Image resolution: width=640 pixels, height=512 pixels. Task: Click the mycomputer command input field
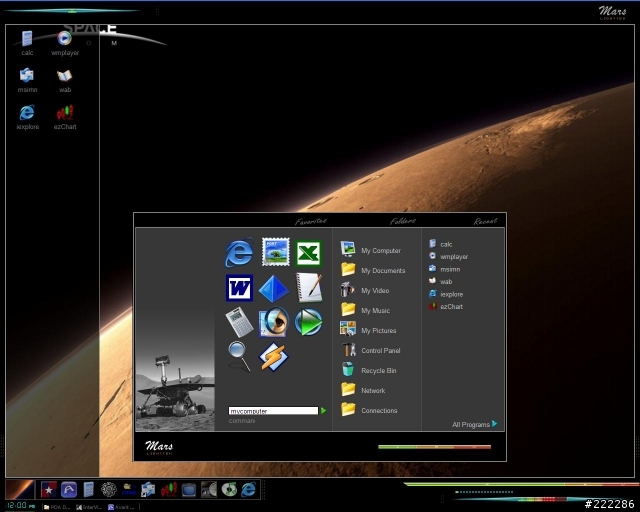coord(273,411)
